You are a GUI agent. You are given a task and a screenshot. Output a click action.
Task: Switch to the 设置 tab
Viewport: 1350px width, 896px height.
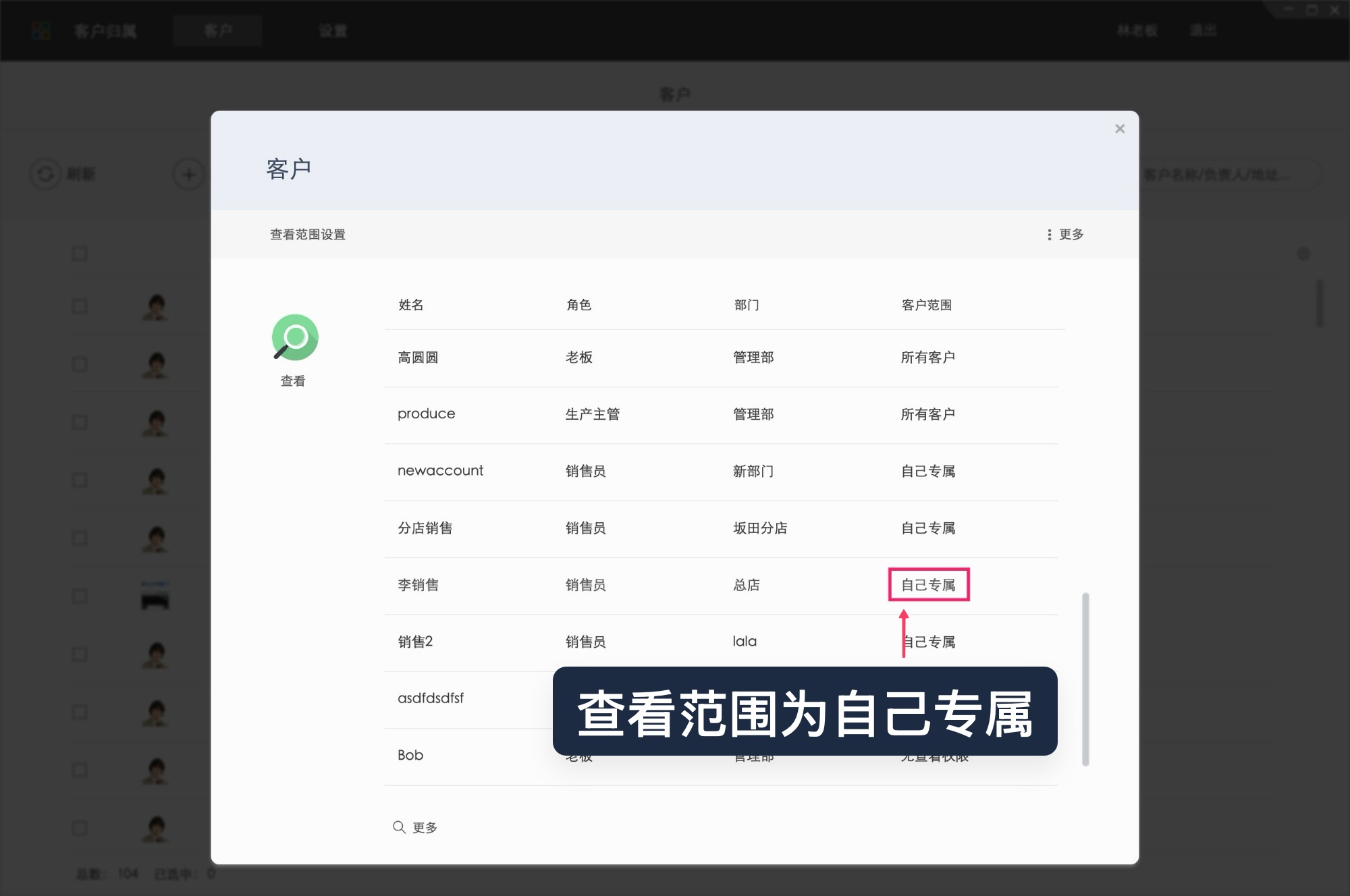333,30
